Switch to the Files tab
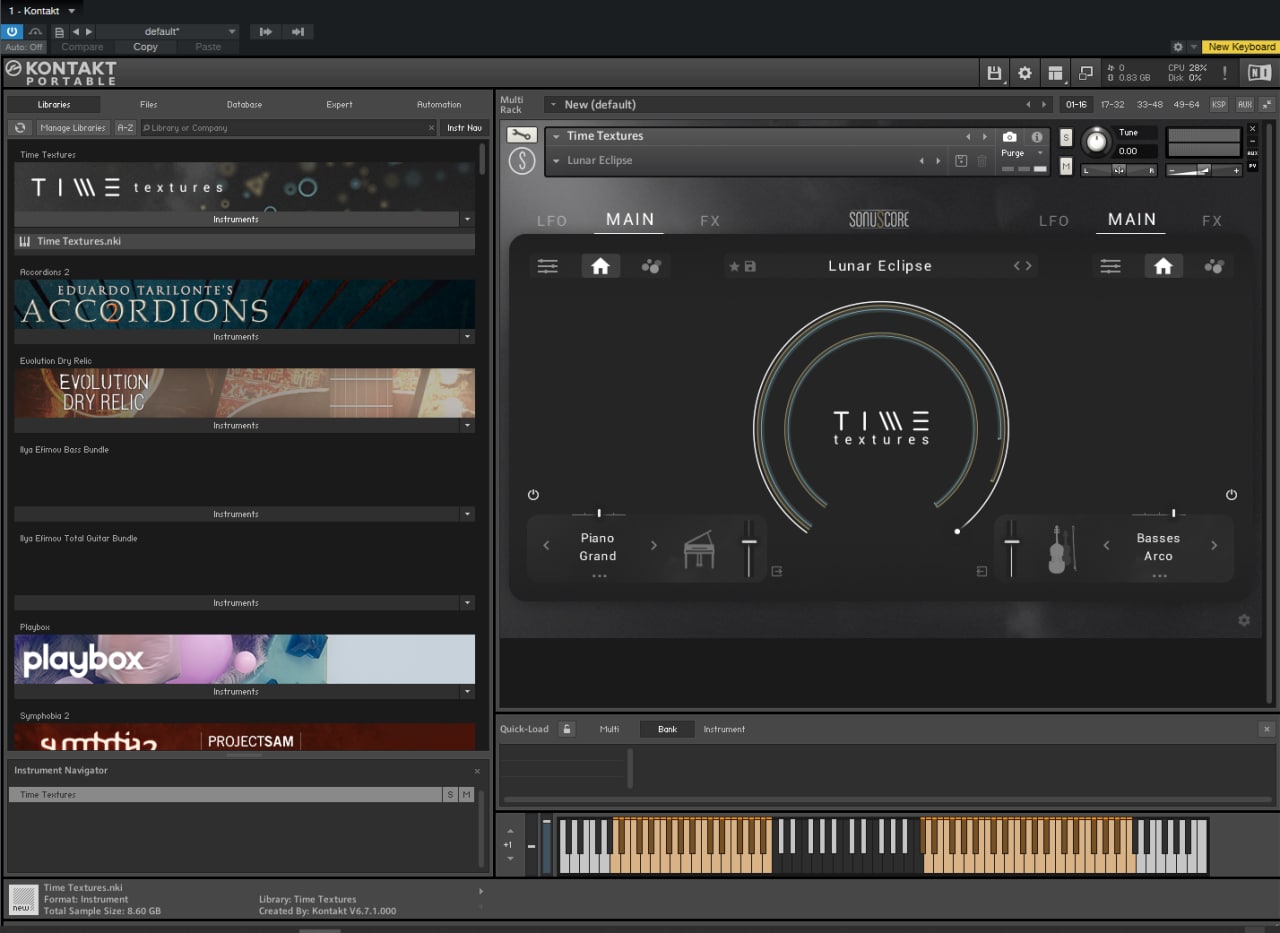The width and height of the screenshot is (1280, 933). [x=148, y=104]
